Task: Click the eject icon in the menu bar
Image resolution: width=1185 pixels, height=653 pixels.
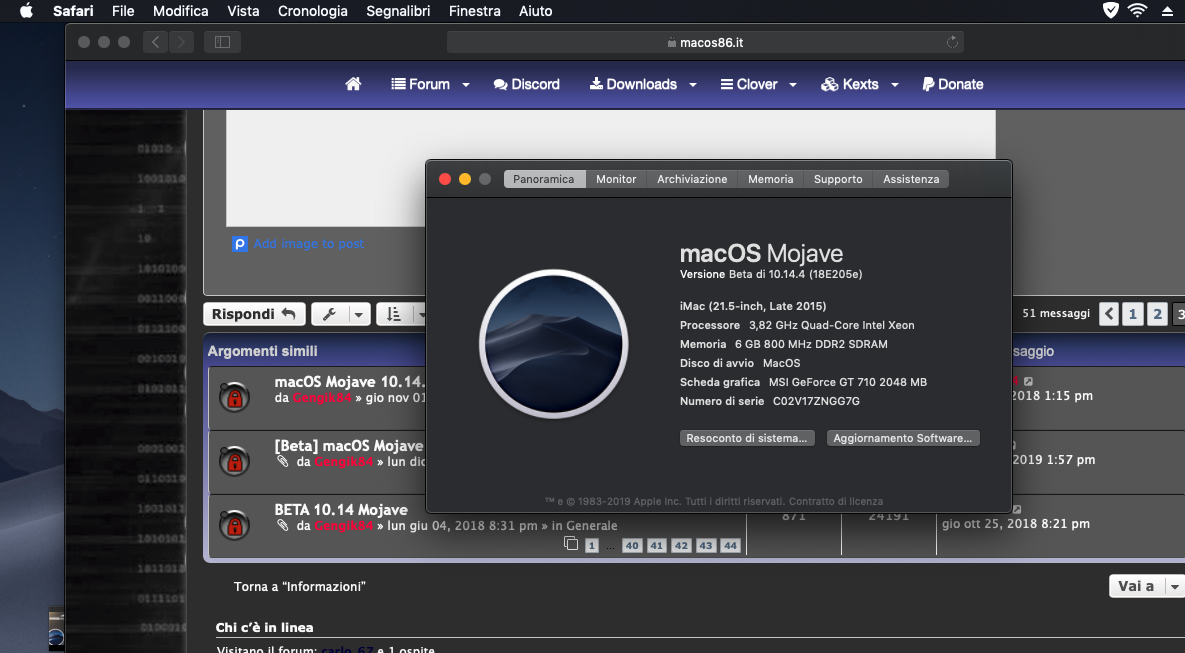Action: [1168, 11]
